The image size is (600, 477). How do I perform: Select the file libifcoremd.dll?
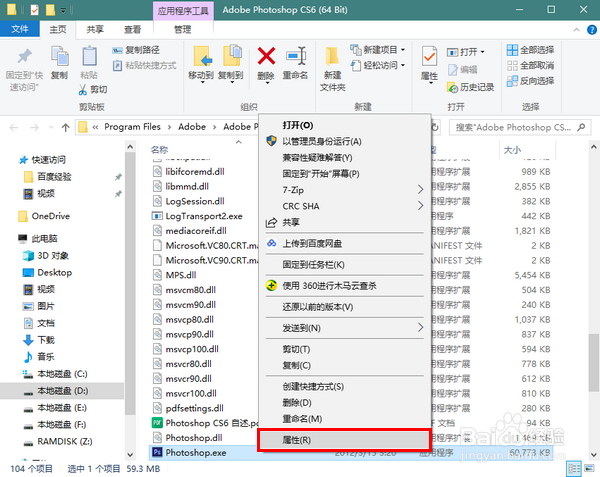click(195, 172)
